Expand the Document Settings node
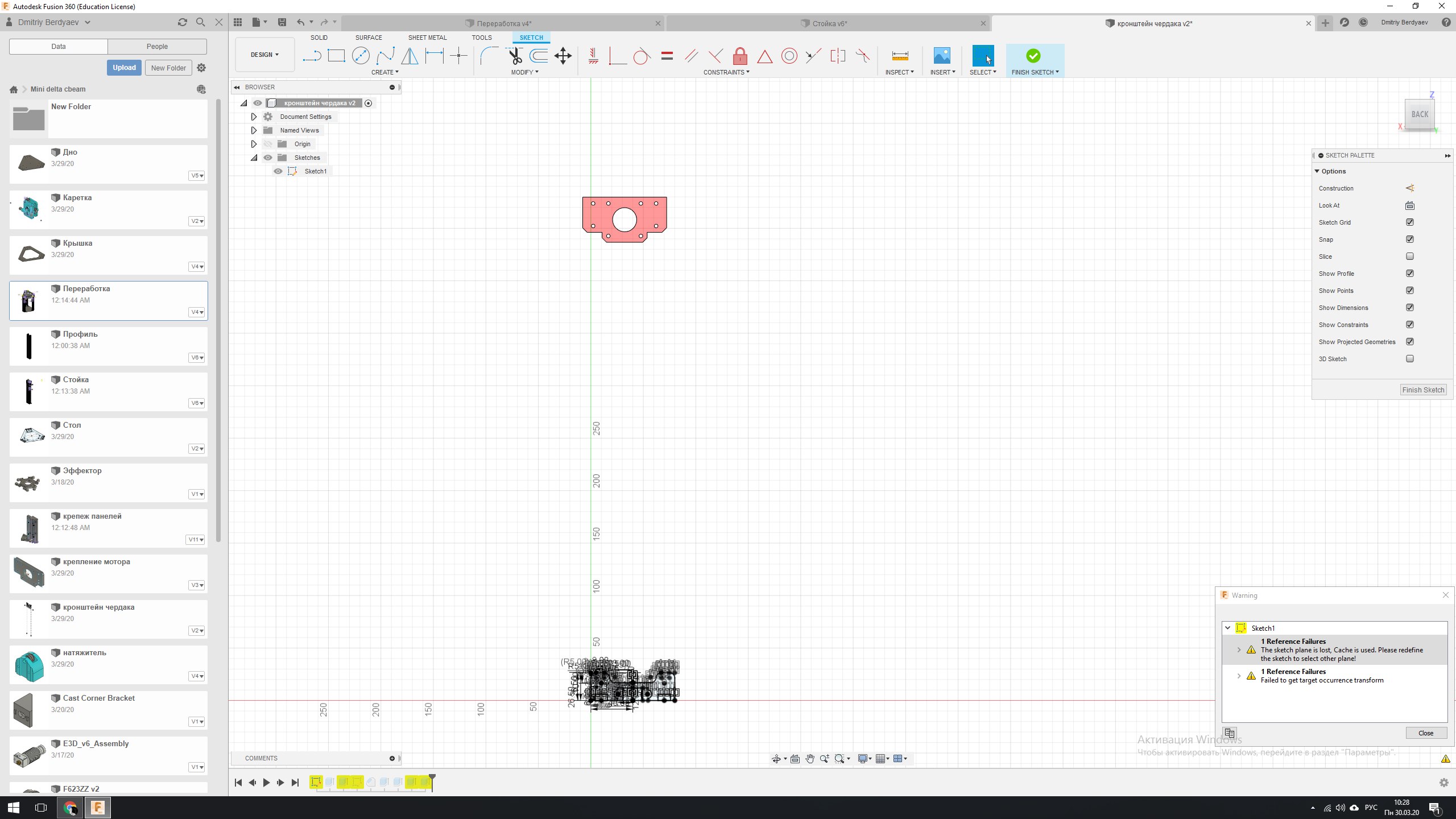The width and height of the screenshot is (1456, 819). [254, 117]
